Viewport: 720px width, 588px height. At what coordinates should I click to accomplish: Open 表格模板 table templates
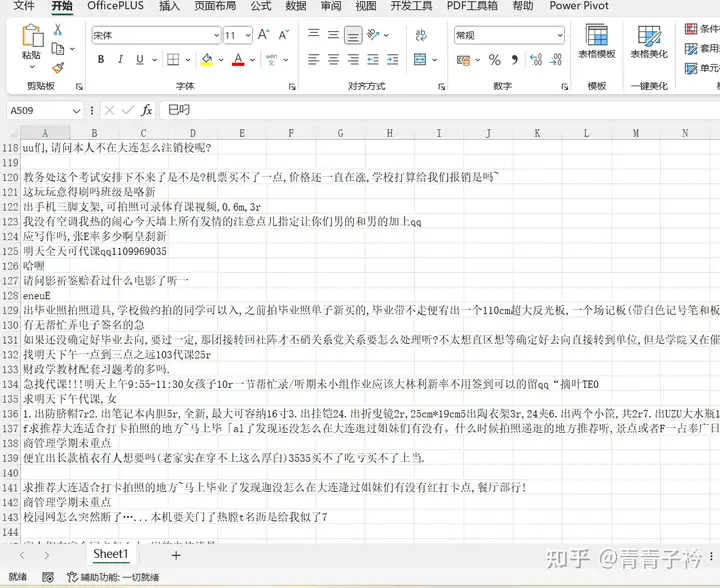[596, 41]
